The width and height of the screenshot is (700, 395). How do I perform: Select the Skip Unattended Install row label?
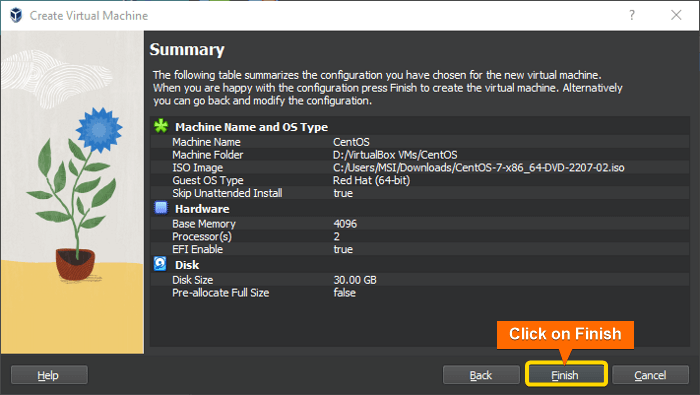tap(227, 193)
